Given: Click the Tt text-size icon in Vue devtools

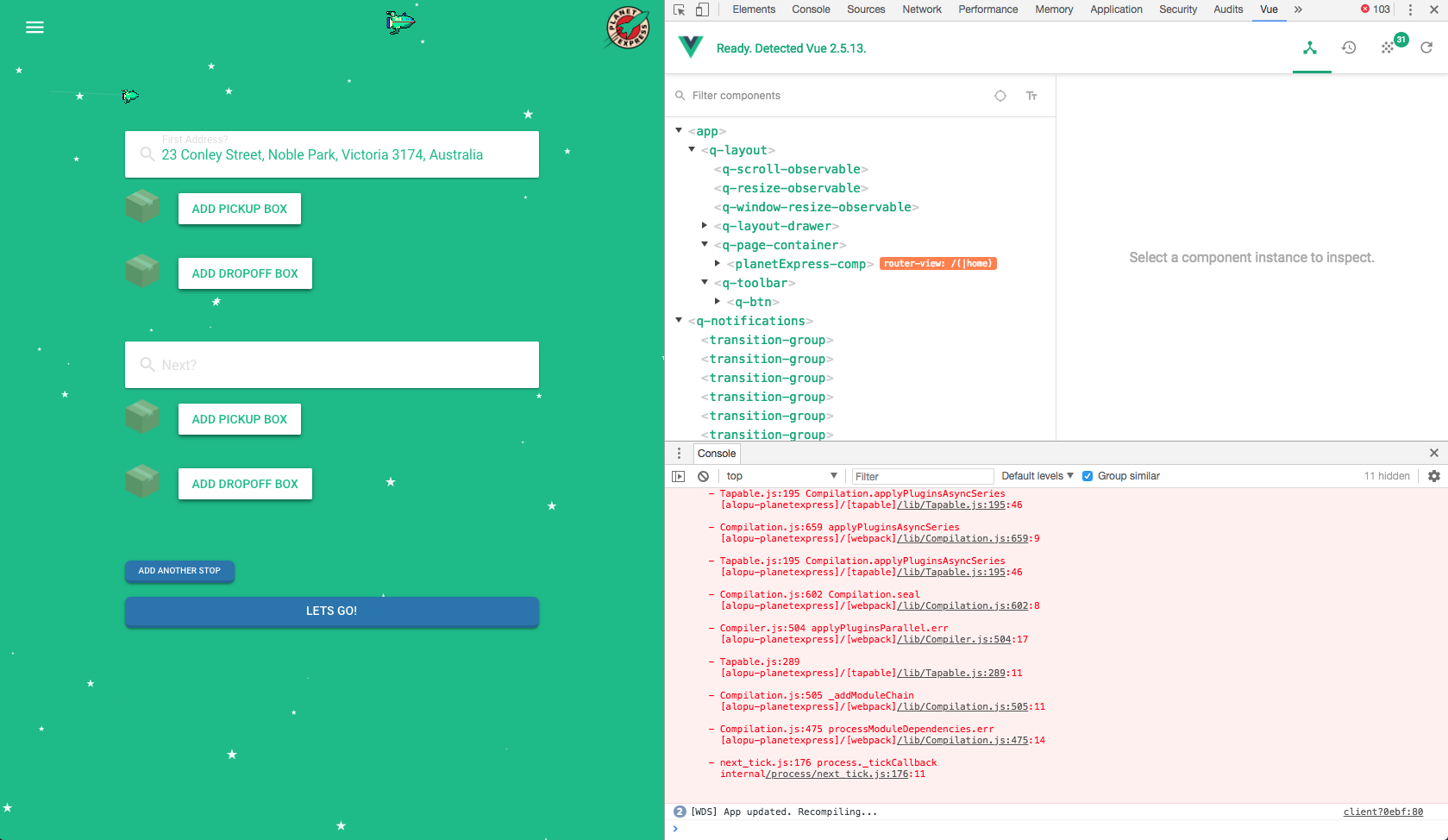Looking at the screenshot, I should (1031, 96).
